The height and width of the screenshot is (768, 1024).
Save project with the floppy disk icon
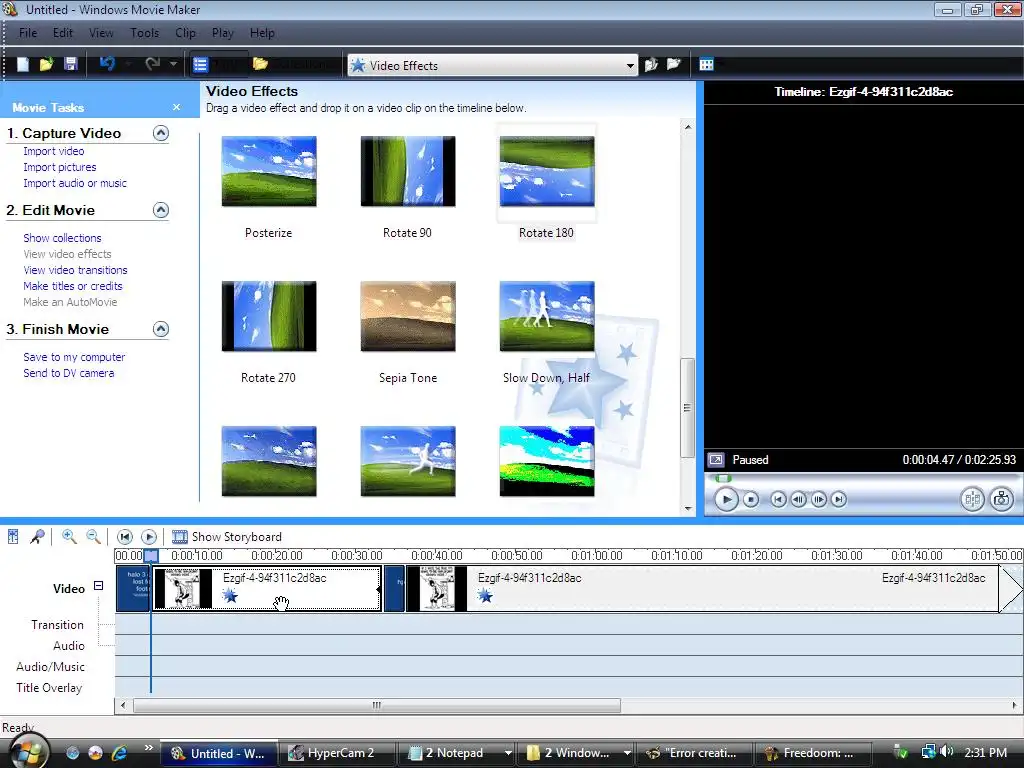tap(71, 64)
